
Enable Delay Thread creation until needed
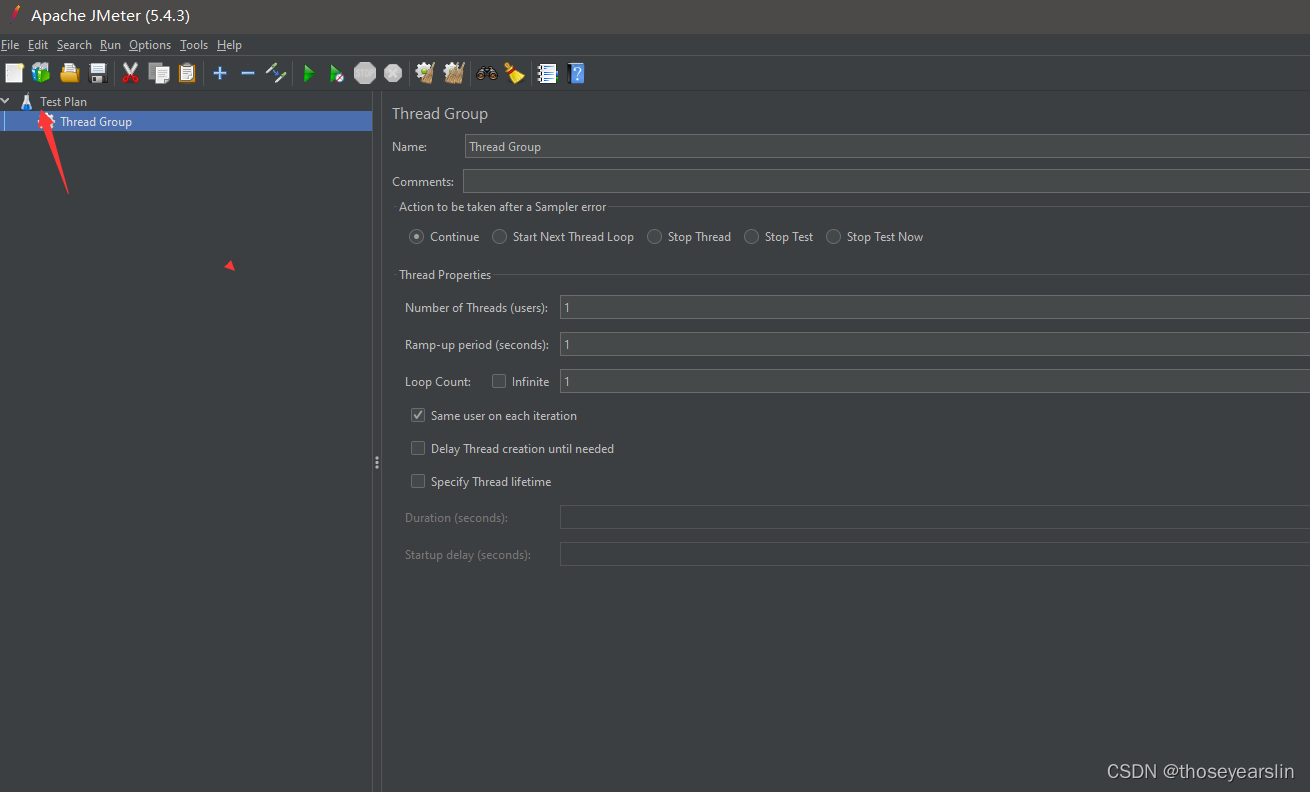pyautogui.click(x=418, y=448)
